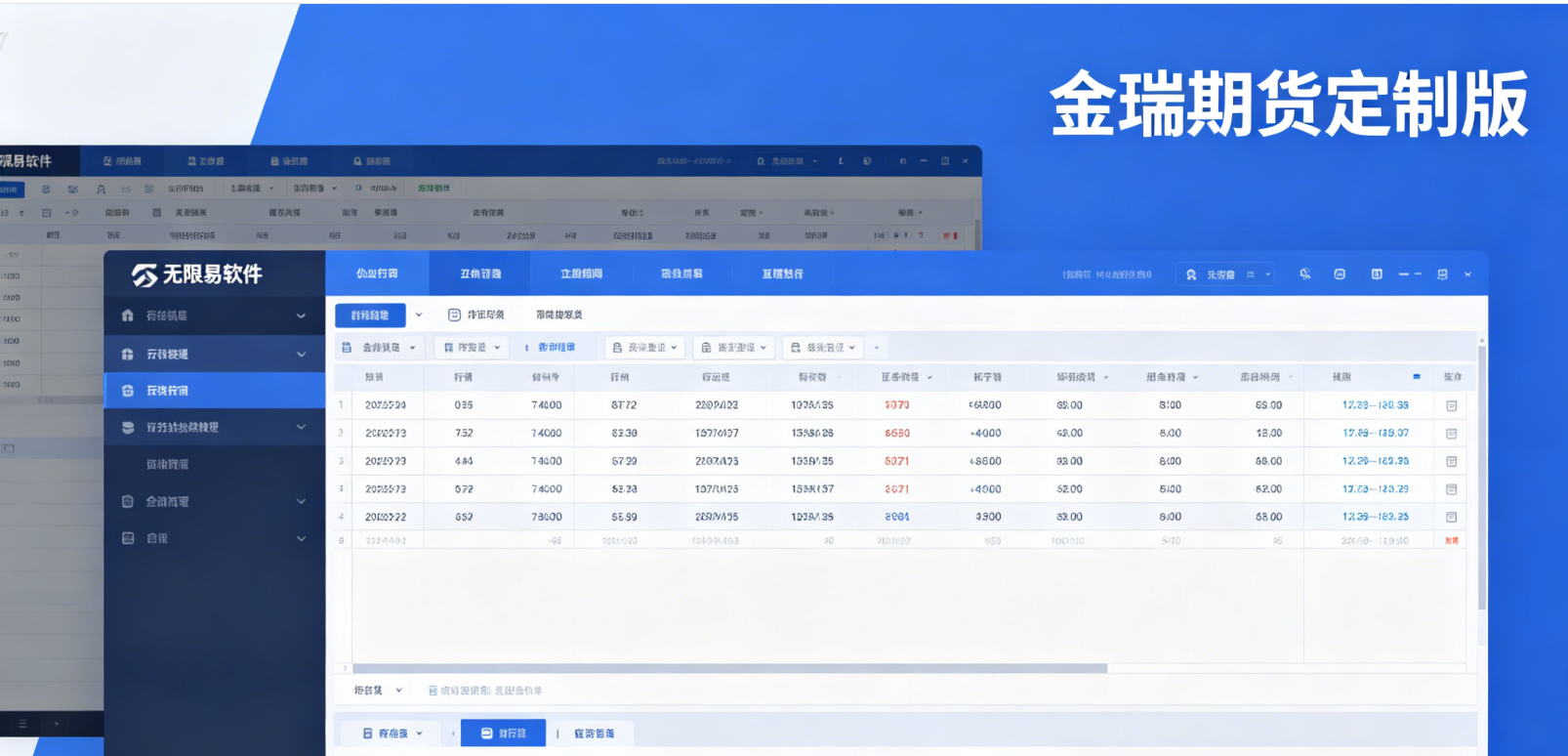Click the blue range link in row 035
1568x756 pixels.
[1375, 404]
